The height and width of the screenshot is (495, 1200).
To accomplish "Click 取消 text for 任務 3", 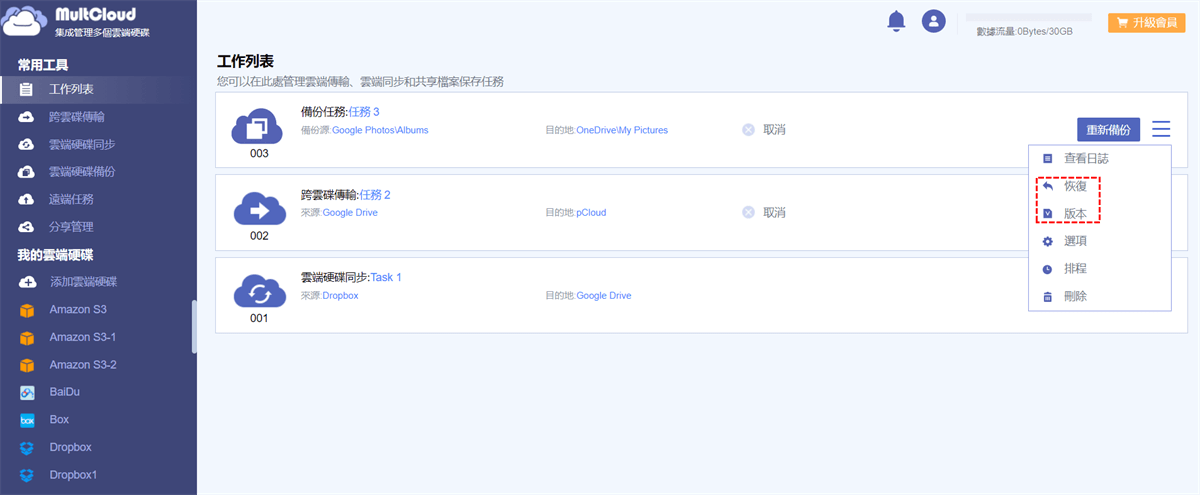I will click(x=774, y=130).
